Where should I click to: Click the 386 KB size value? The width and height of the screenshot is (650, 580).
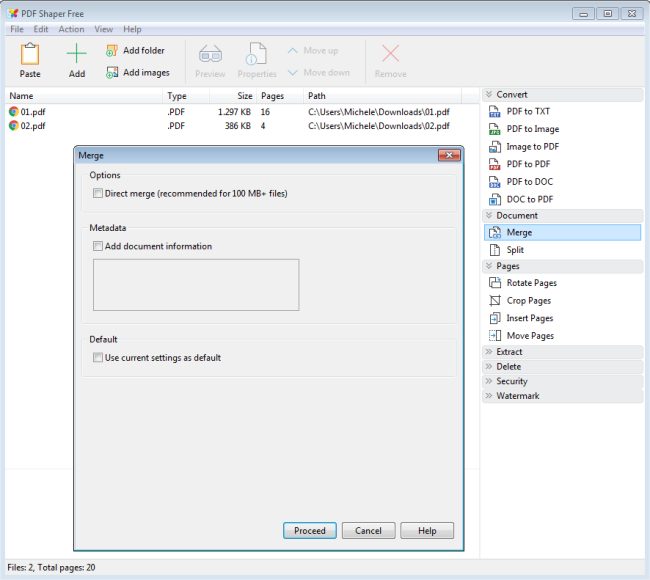(238, 126)
